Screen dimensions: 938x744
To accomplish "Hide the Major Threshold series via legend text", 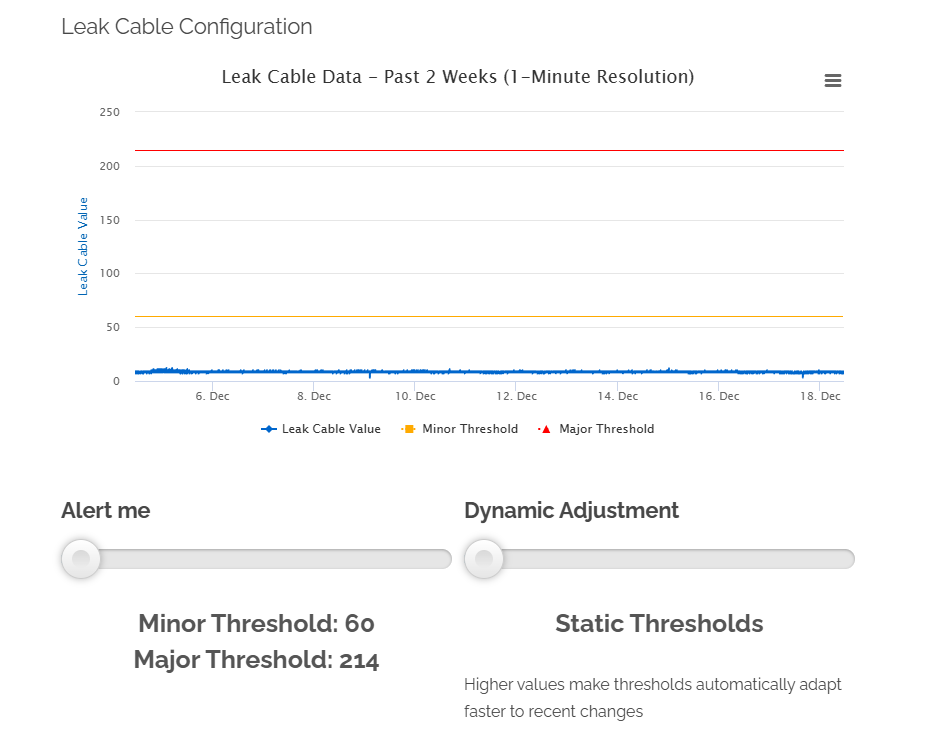I will tap(606, 429).
